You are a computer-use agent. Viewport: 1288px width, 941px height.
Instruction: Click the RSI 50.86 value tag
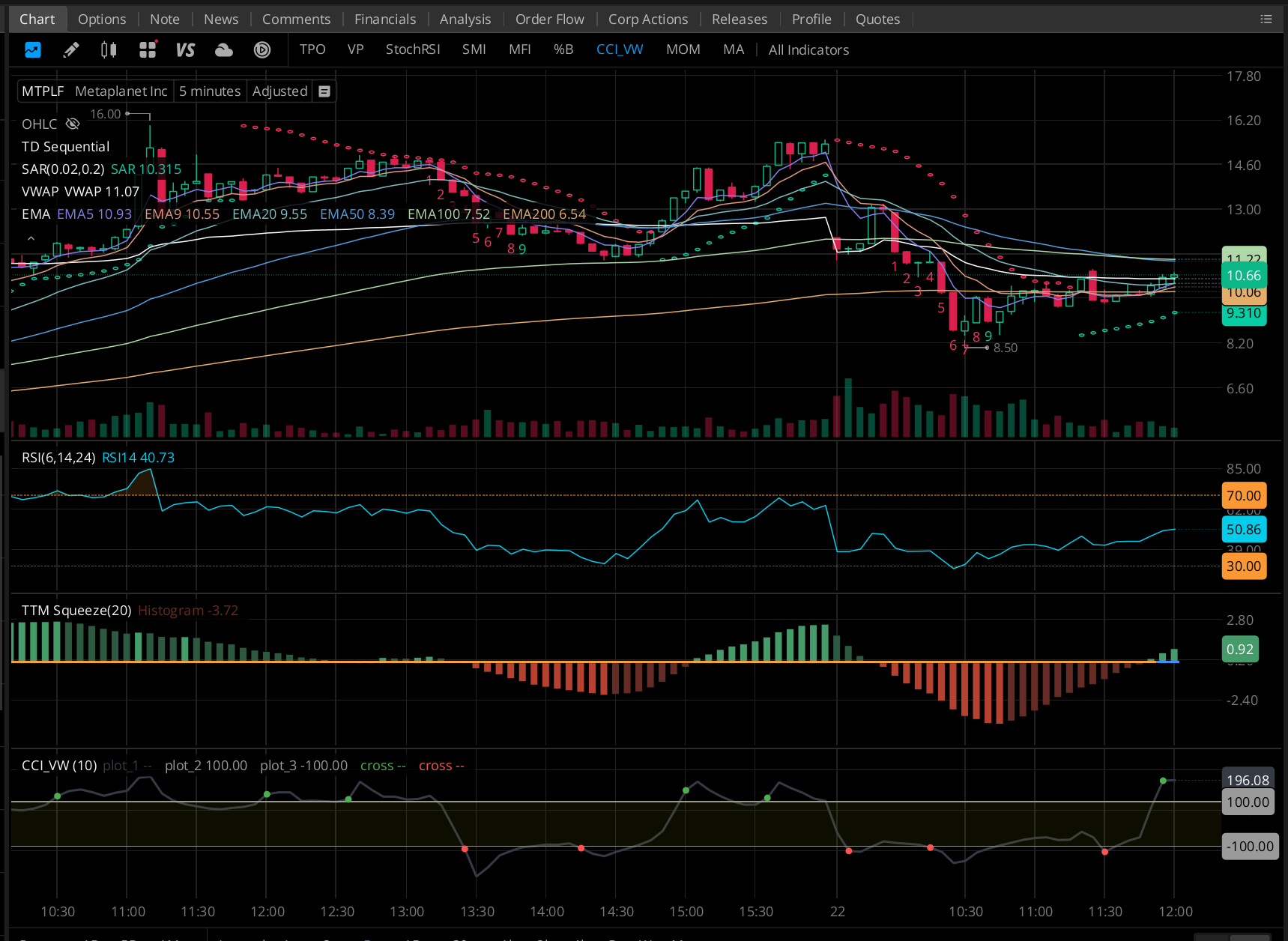coord(1244,530)
